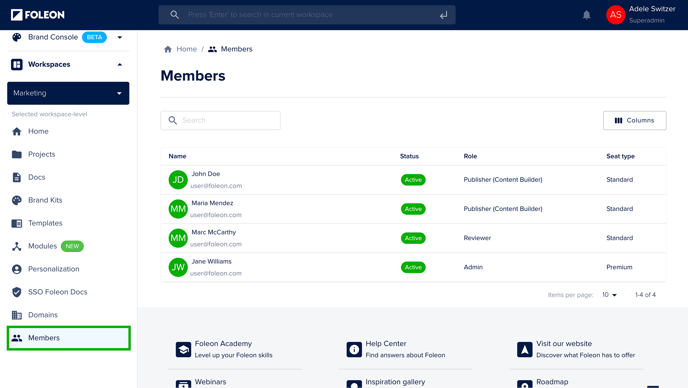
Task: Click the Help Center info icon
Action: pos(354,350)
